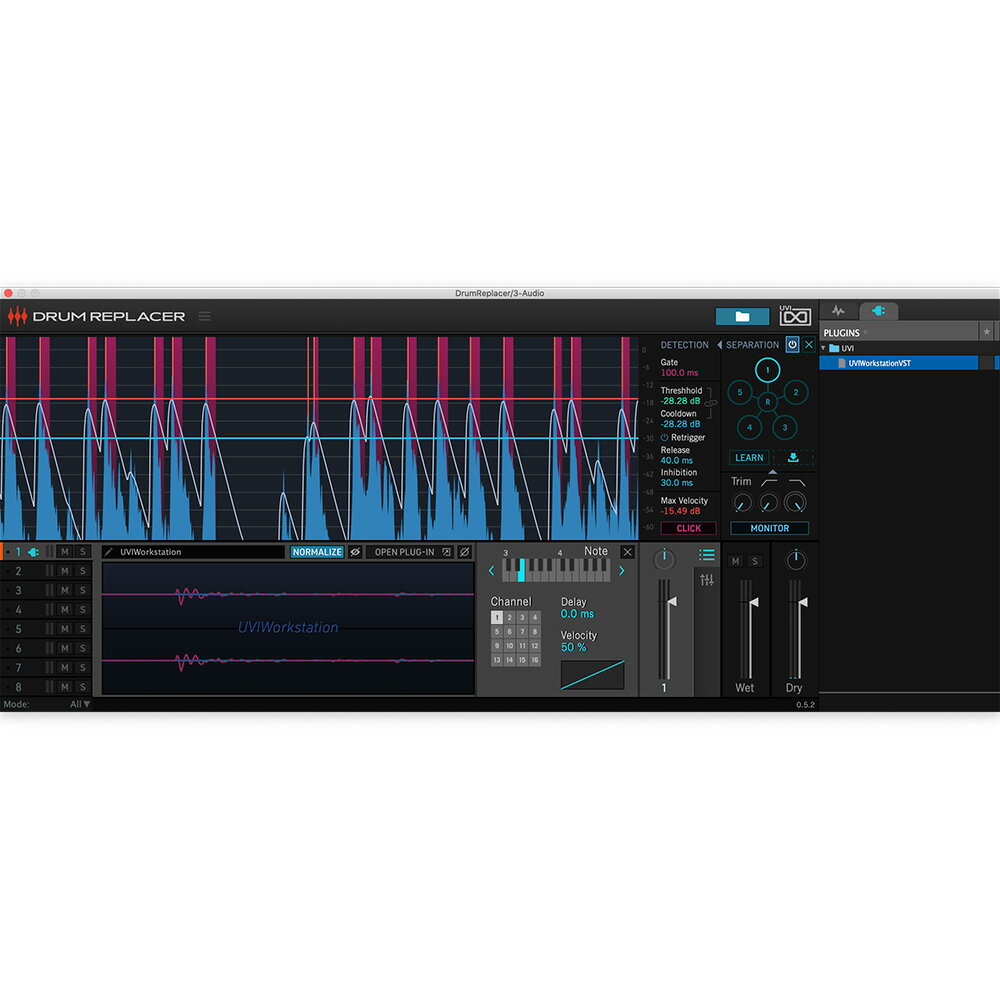
Task: Click the Wet level fader handle
Action: (x=751, y=603)
